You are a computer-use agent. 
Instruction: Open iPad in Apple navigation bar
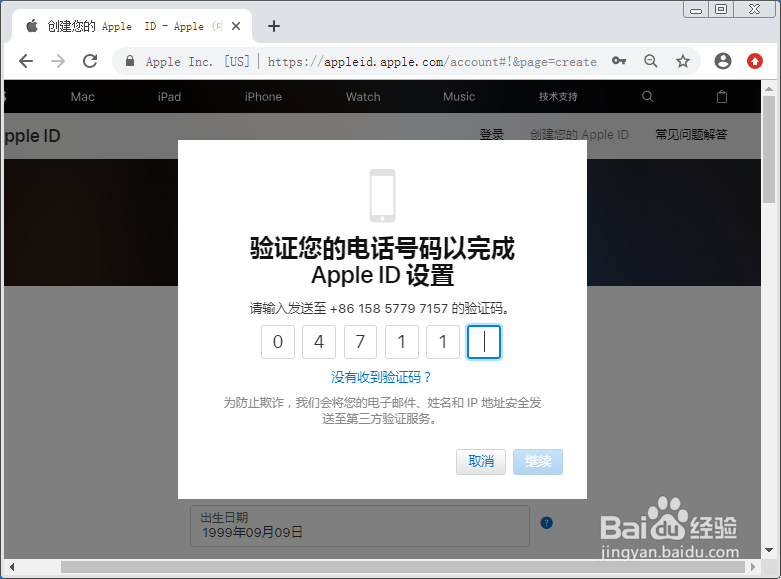click(169, 97)
